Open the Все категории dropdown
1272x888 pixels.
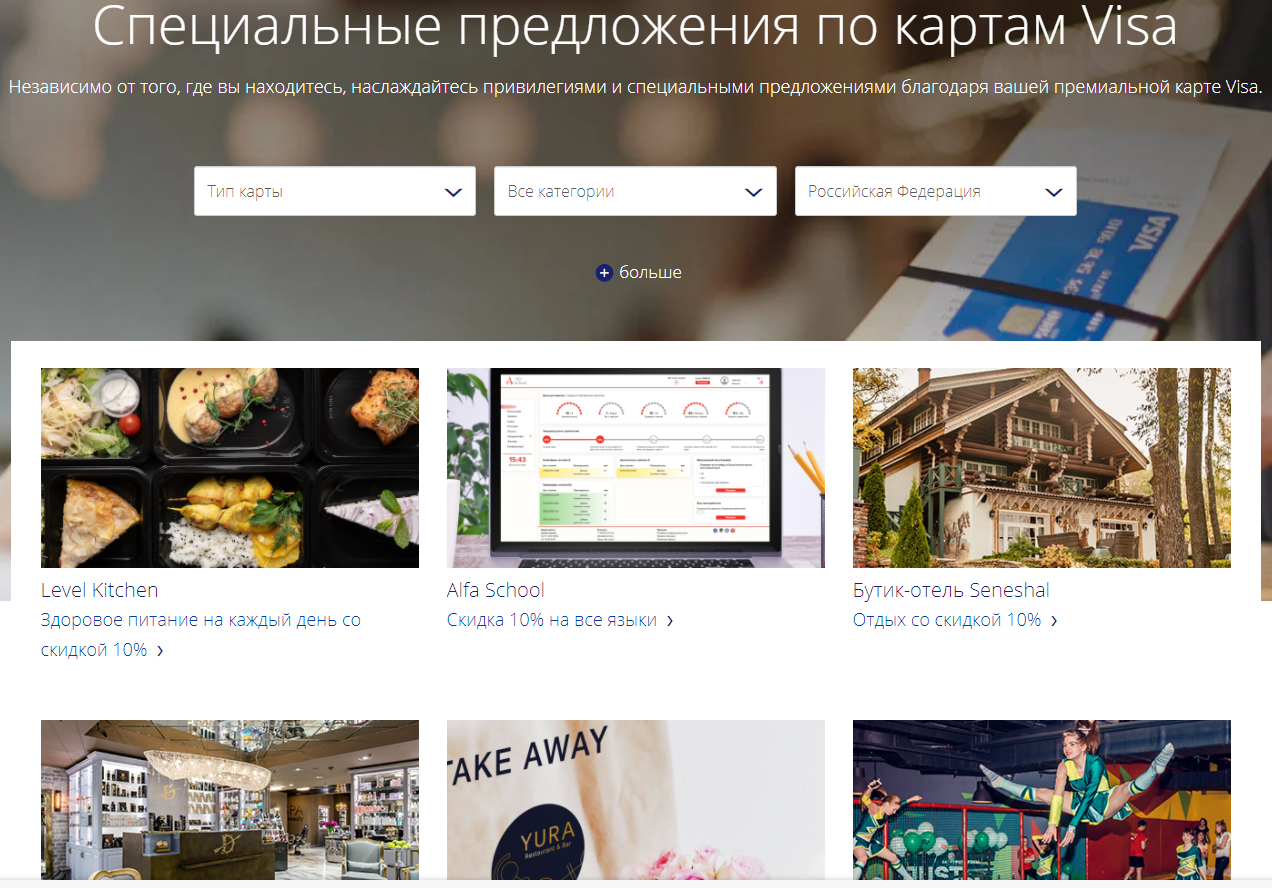point(635,191)
